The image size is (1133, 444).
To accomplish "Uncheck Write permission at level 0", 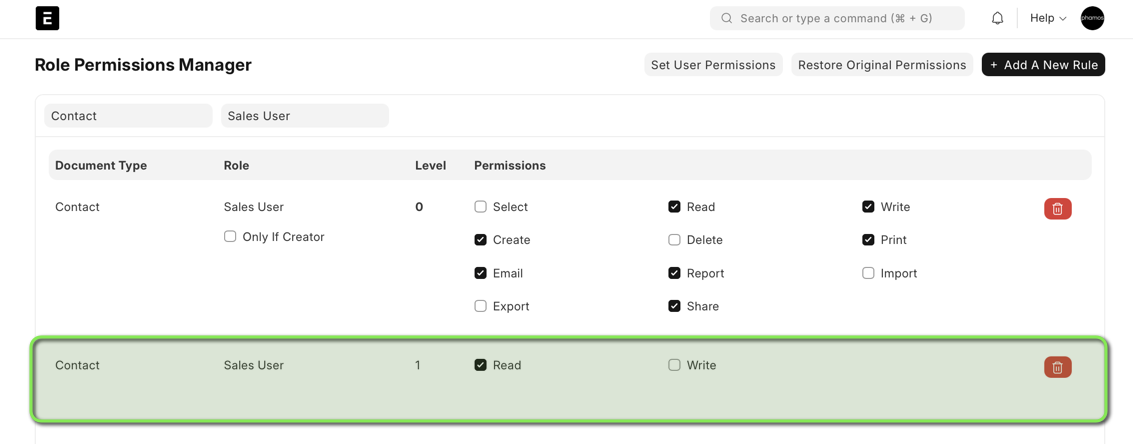I will [869, 207].
